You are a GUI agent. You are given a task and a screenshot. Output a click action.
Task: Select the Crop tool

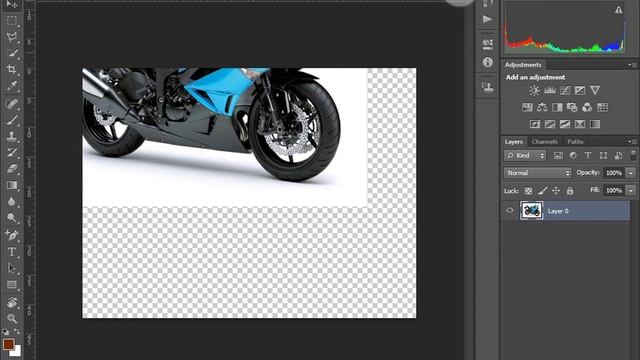tap(12, 69)
